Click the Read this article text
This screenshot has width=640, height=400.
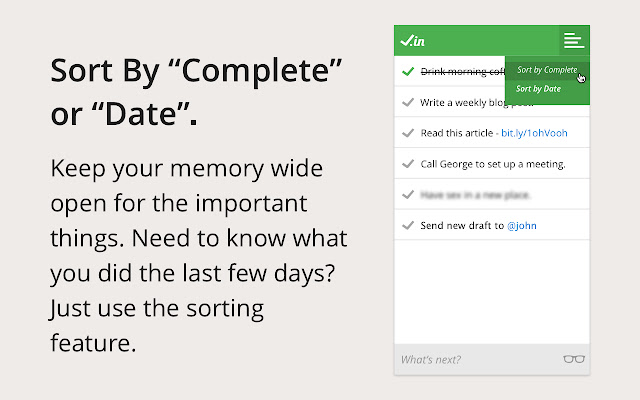(x=456, y=133)
